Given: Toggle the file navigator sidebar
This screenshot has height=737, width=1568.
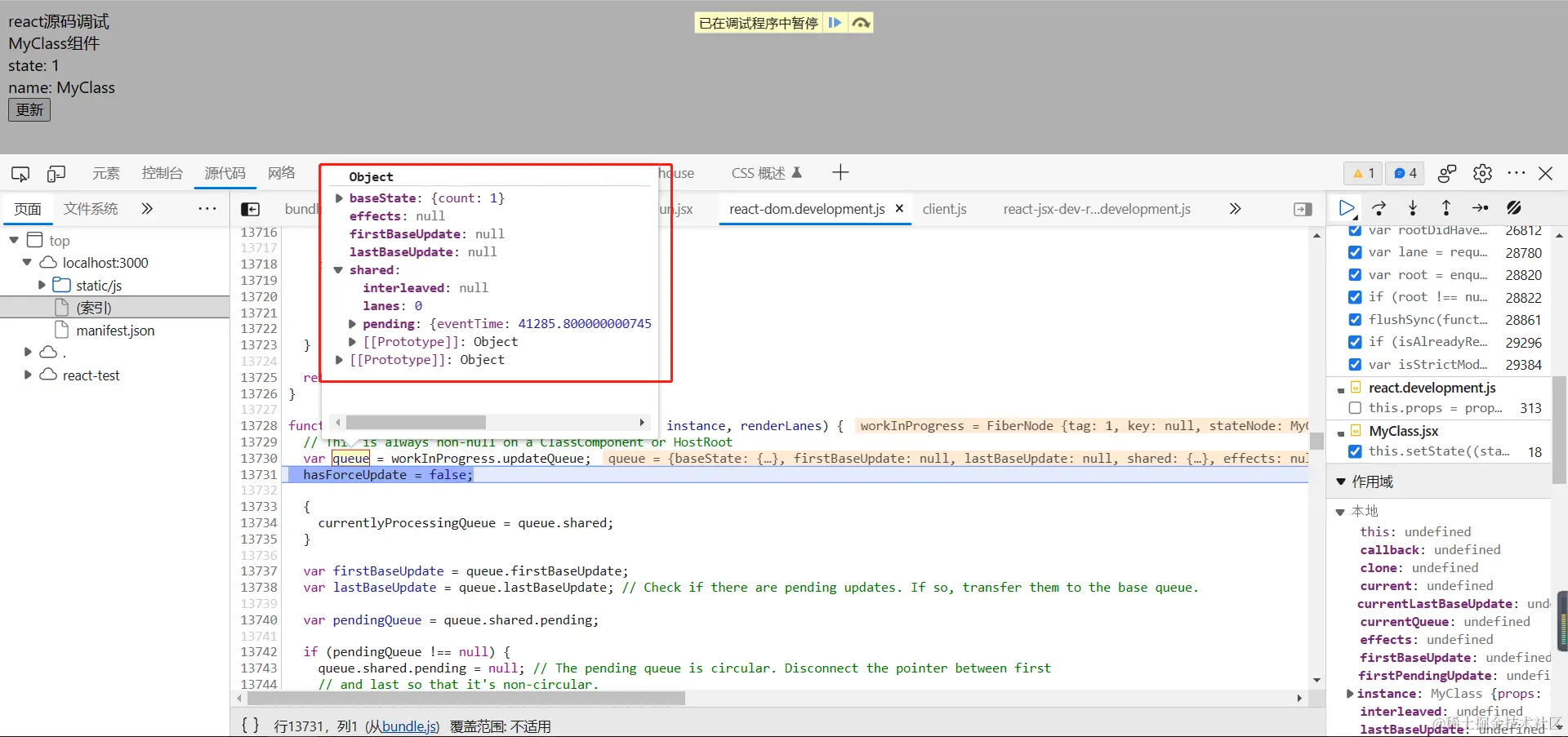Looking at the screenshot, I should (x=251, y=209).
